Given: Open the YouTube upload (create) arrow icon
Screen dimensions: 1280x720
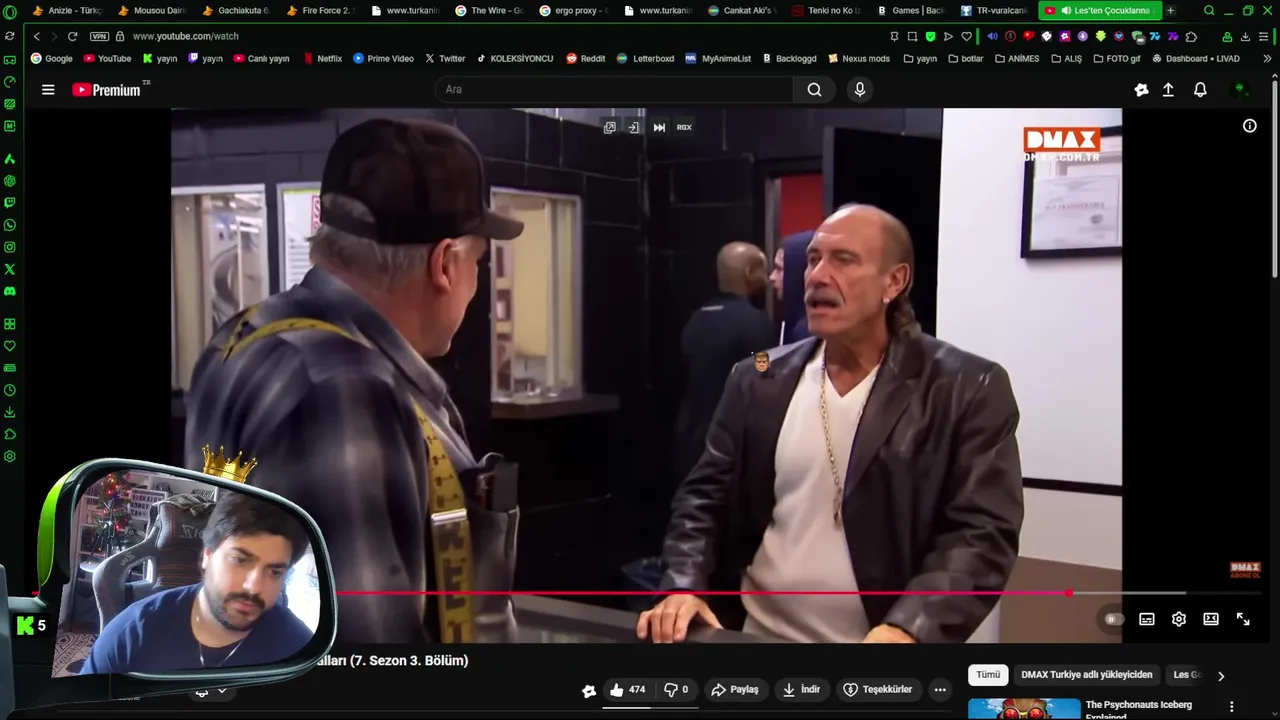Looking at the screenshot, I should pyautogui.click(x=1168, y=89).
